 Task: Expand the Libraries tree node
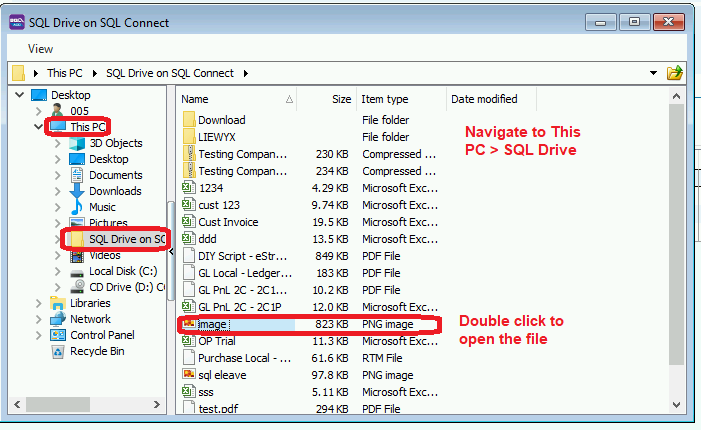tap(39, 303)
